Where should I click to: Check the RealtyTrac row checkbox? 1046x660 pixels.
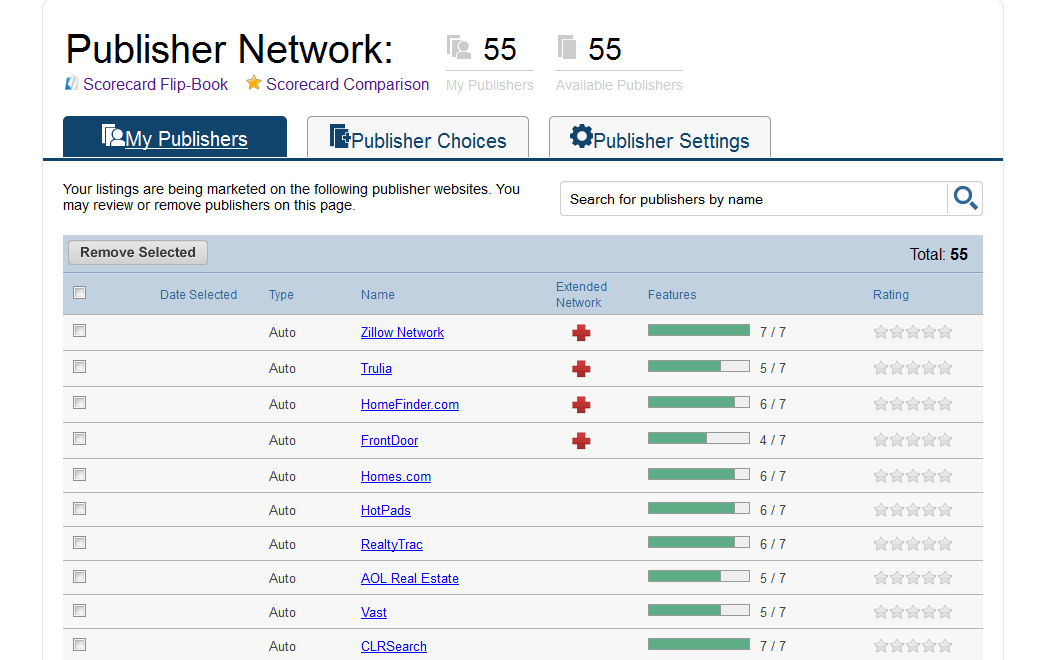point(79,543)
